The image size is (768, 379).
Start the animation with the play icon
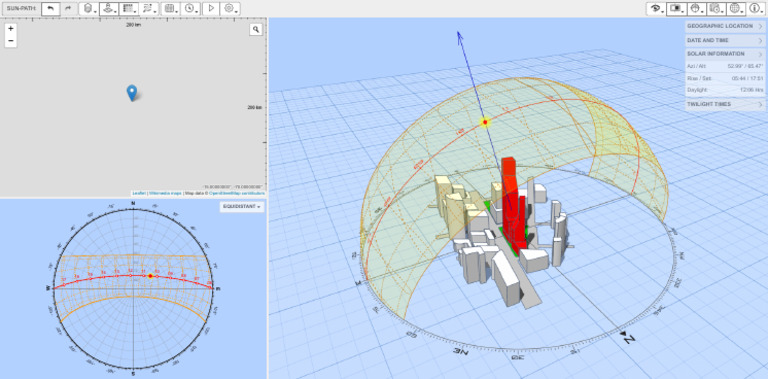pos(211,8)
